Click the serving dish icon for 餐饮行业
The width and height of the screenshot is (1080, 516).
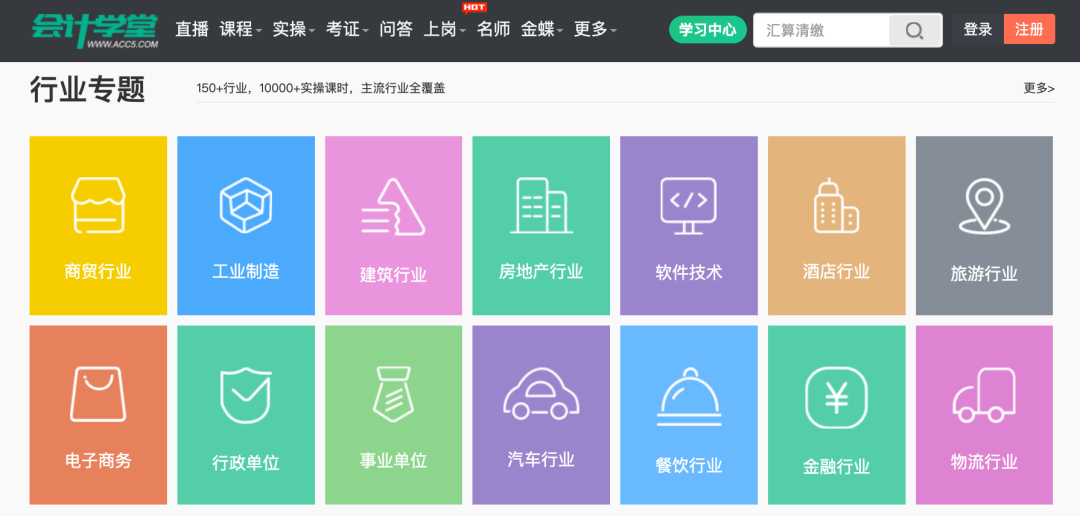pos(688,396)
